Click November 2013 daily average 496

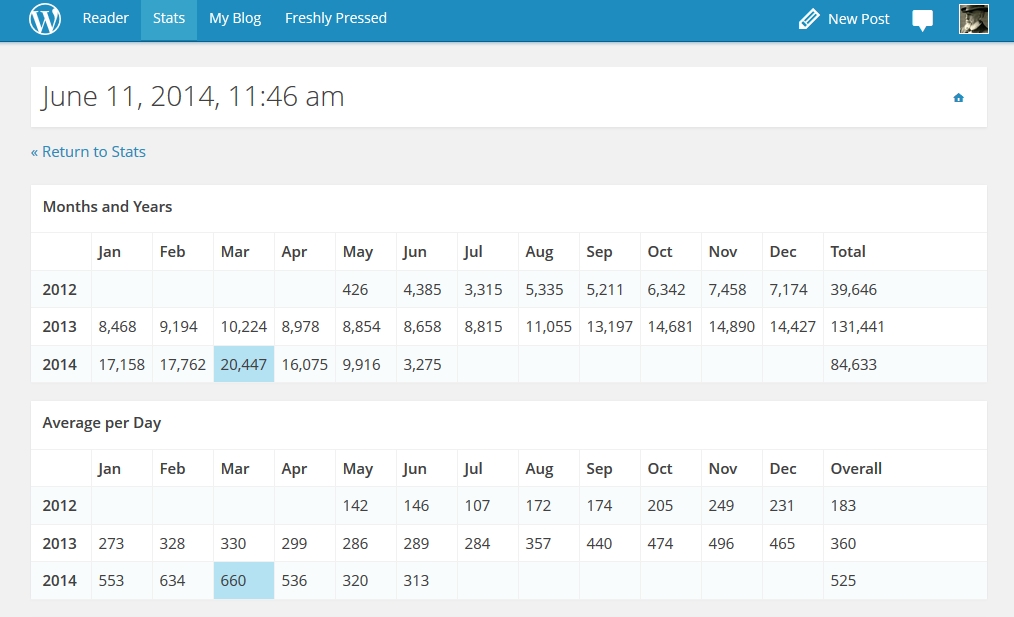tap(721, 544)
